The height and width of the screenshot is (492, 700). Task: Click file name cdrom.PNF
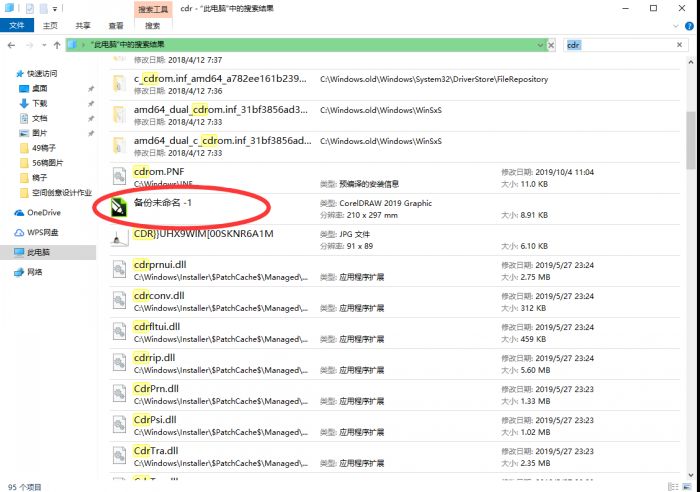click(159, 171)
